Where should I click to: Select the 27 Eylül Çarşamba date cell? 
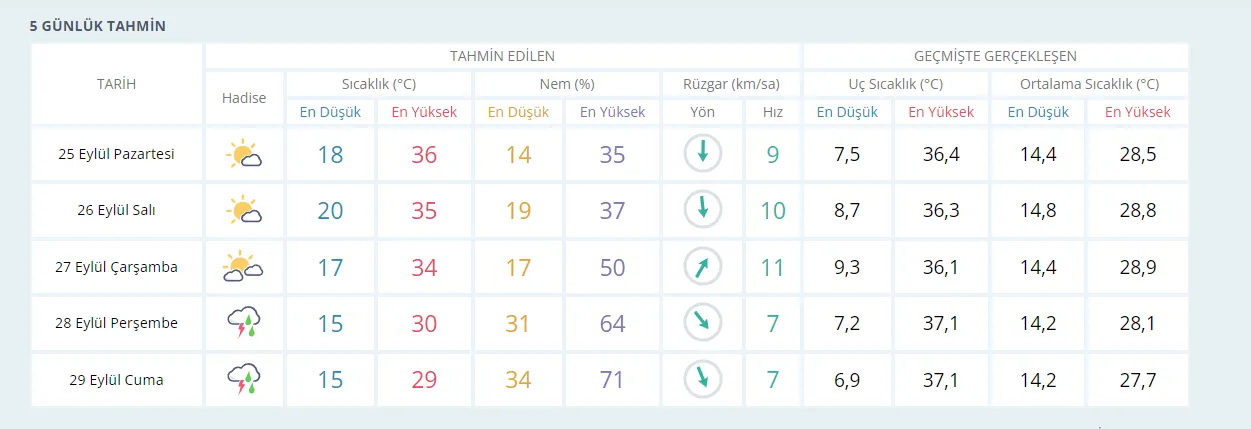[x=117, y=267]
